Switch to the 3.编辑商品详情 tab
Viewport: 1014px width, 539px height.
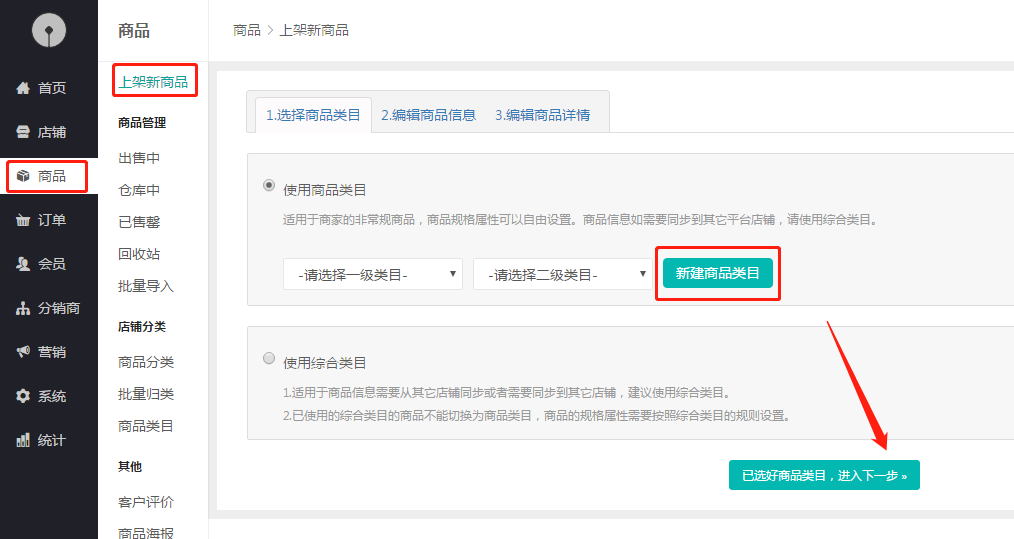(x=542, y=115)
